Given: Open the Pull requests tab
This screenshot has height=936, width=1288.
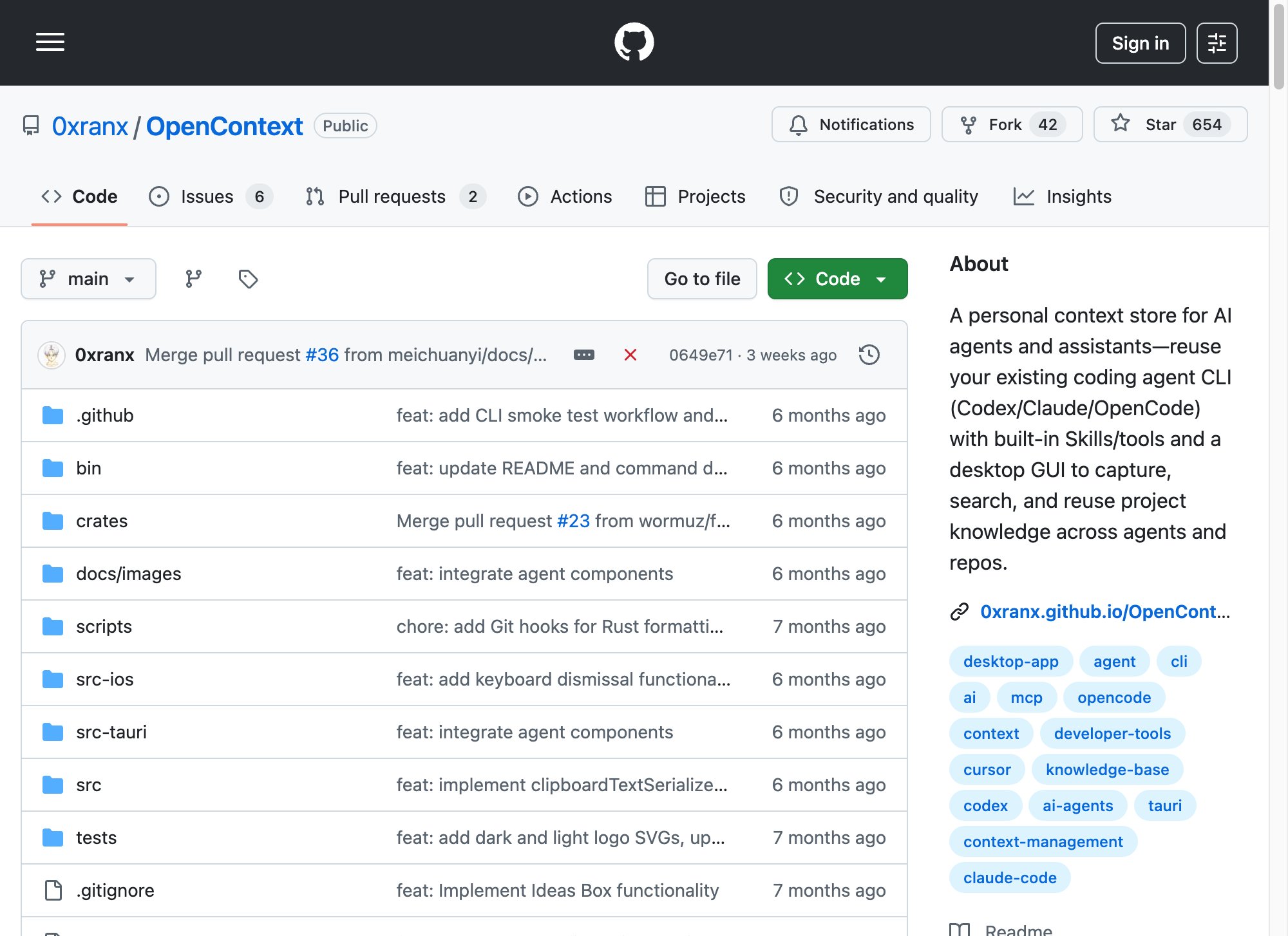Looking at the screenshot, I should pyautogui.click(x=395, y=196).
